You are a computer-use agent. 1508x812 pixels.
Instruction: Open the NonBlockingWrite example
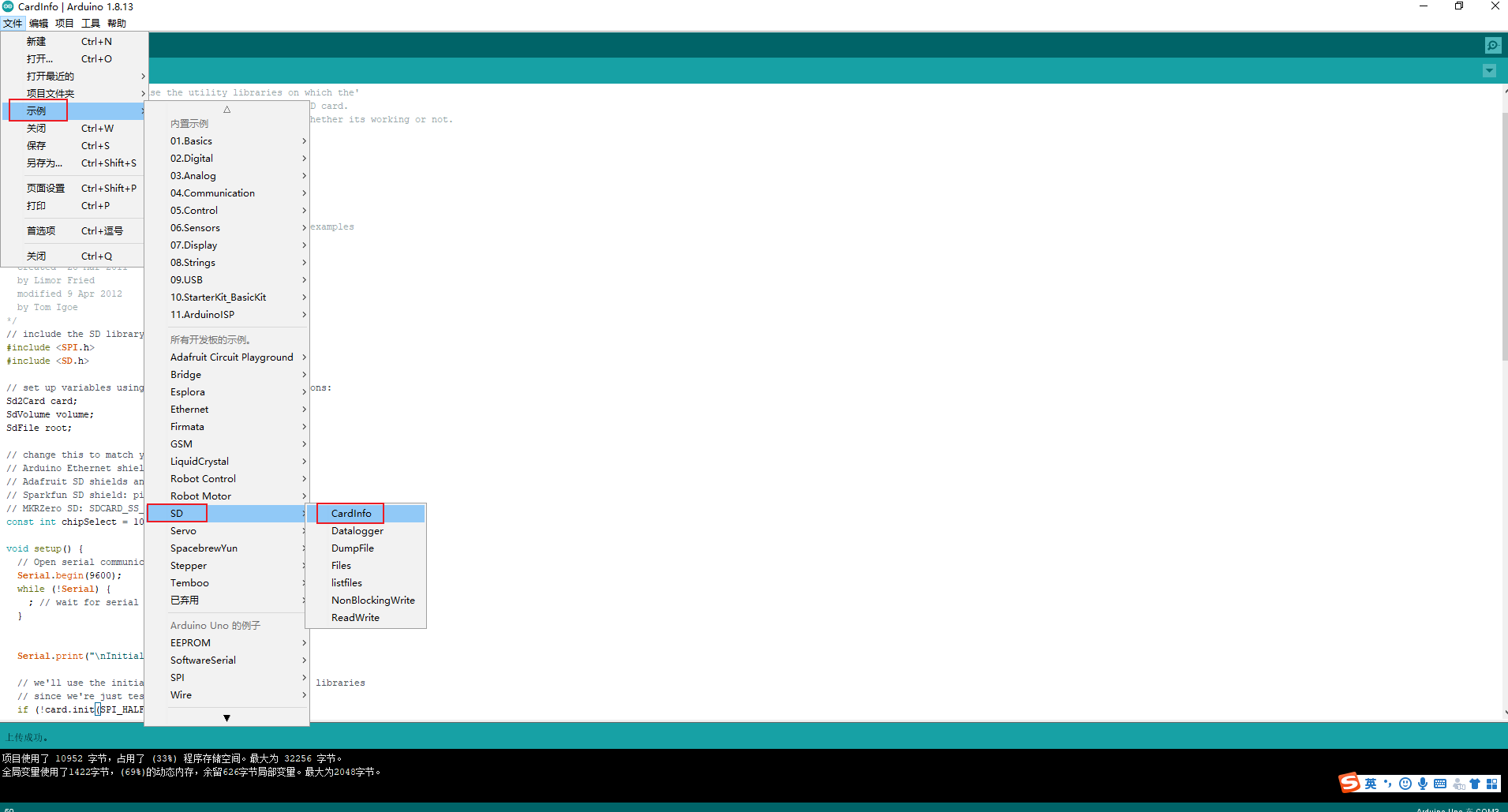[x=366, y=600]
